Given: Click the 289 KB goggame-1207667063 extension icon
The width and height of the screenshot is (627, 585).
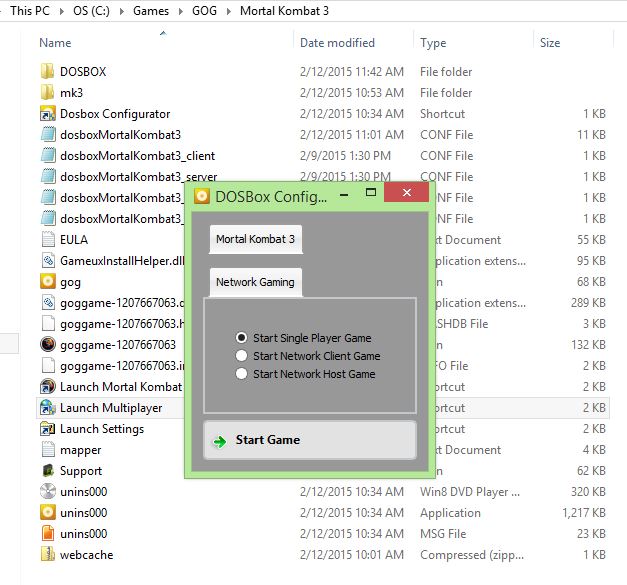Looking at the screenshot, I should pos(48,303).
